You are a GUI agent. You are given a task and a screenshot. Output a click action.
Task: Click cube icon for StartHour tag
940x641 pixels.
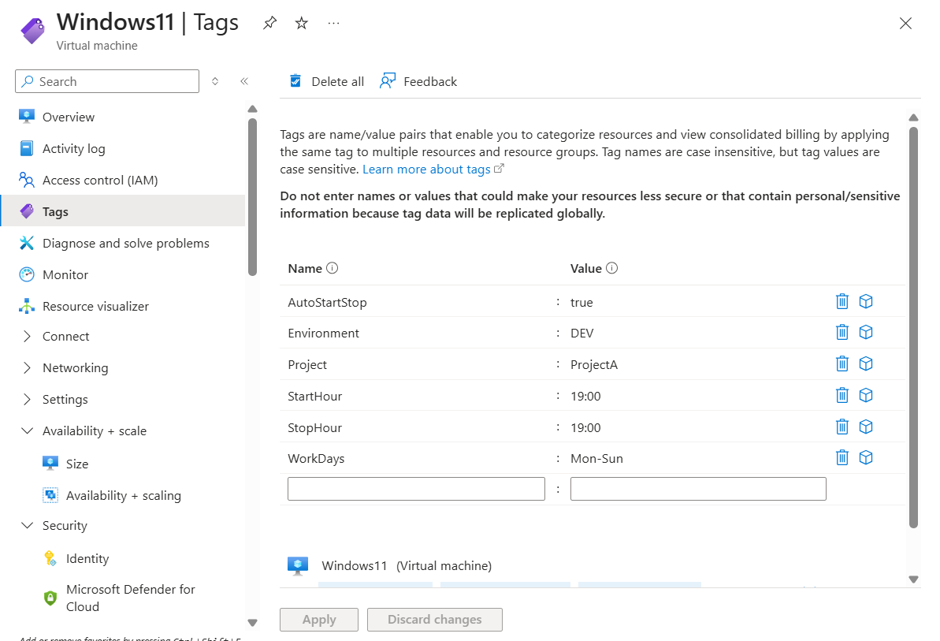(866, 395)
